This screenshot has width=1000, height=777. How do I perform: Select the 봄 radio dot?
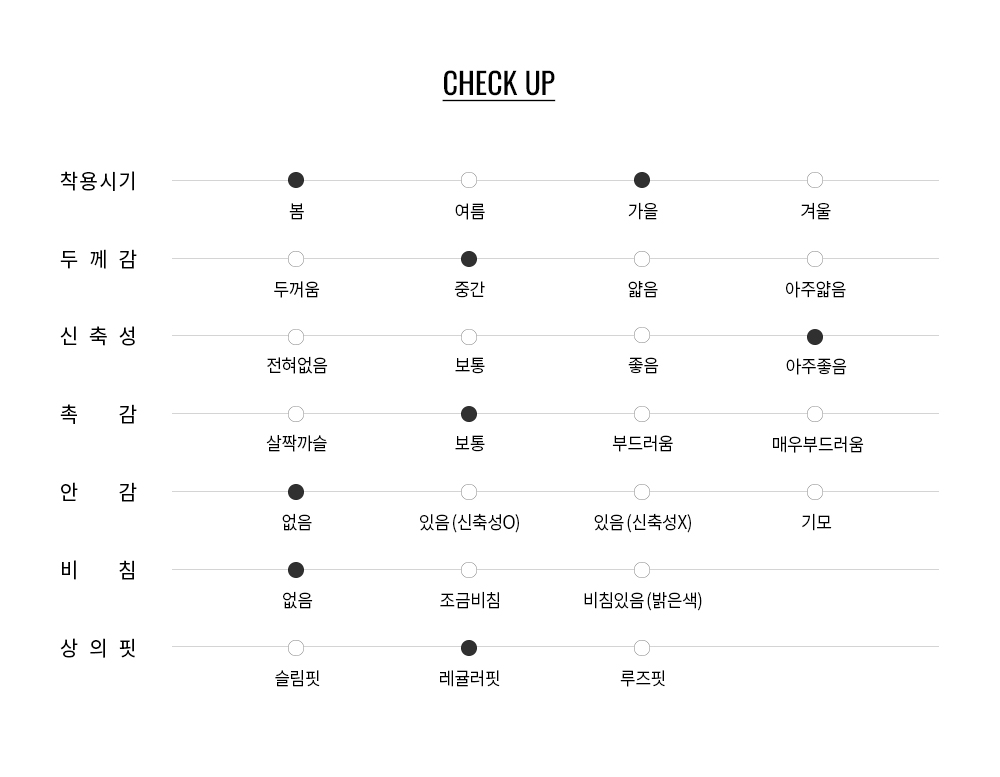tap(296, 180)
